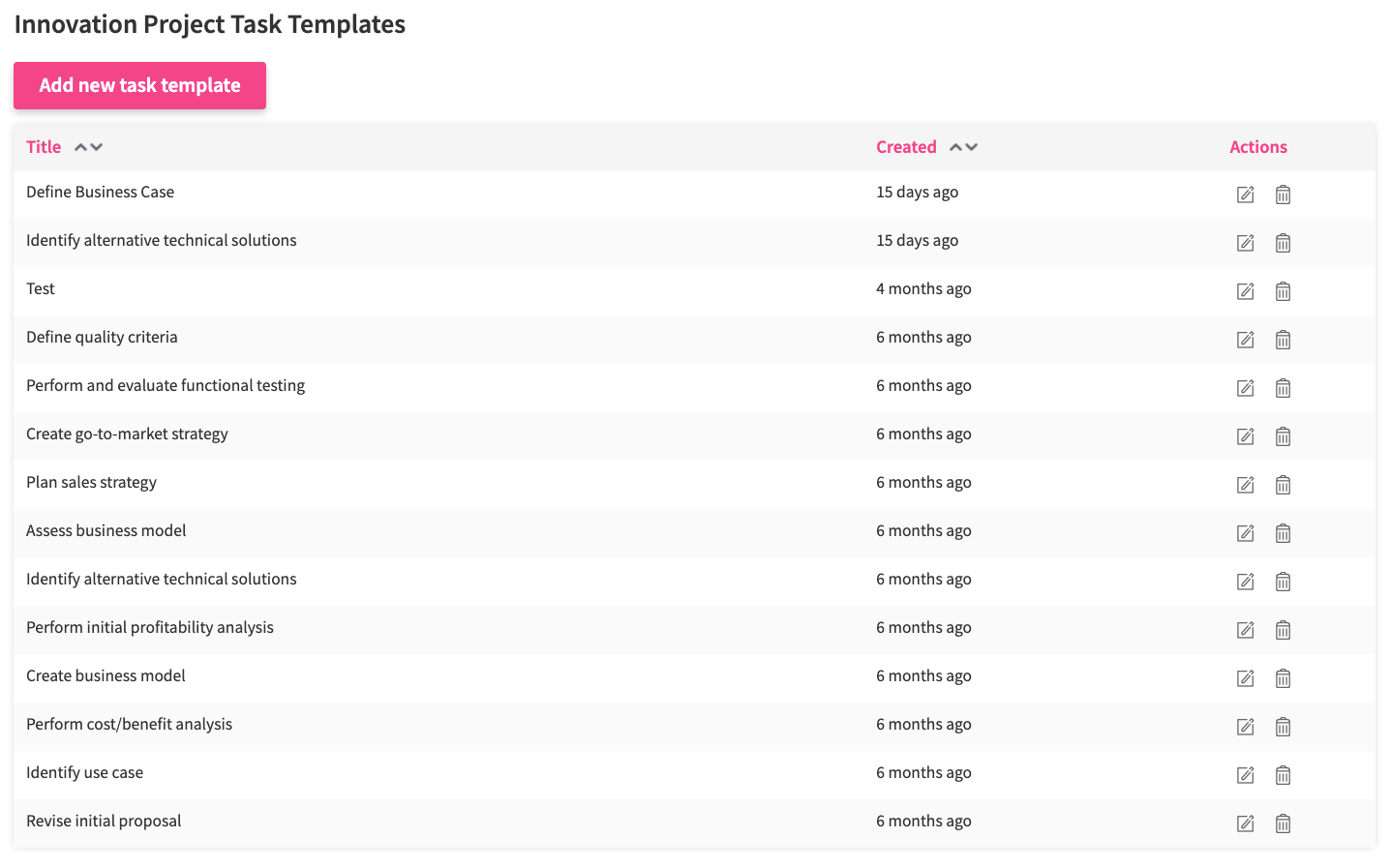Click edit icon for Define Business Case
This screenshot has height=868, width=1391.
pyautogui.click(x=1245, y=195)
